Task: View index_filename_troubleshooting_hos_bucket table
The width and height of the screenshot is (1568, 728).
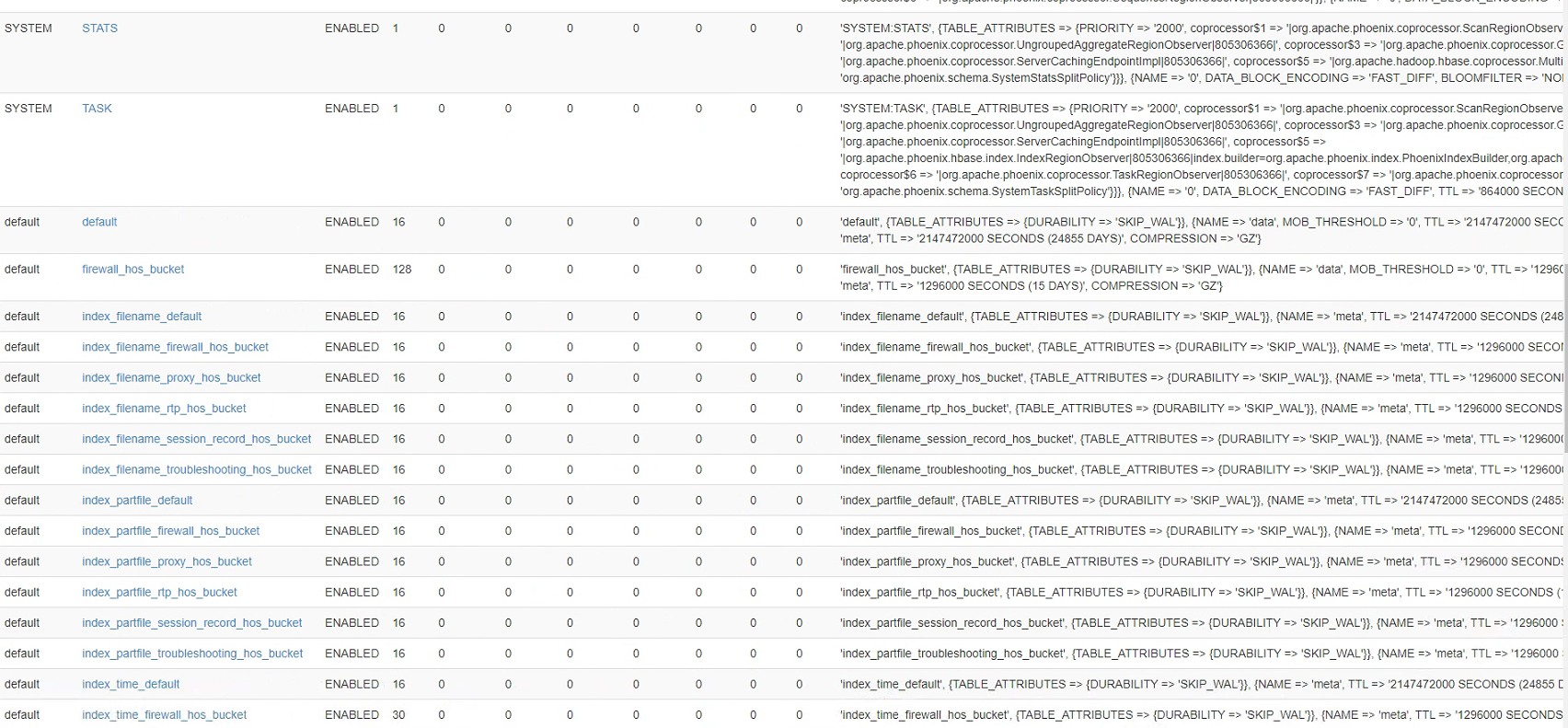Action: point(196,469)
